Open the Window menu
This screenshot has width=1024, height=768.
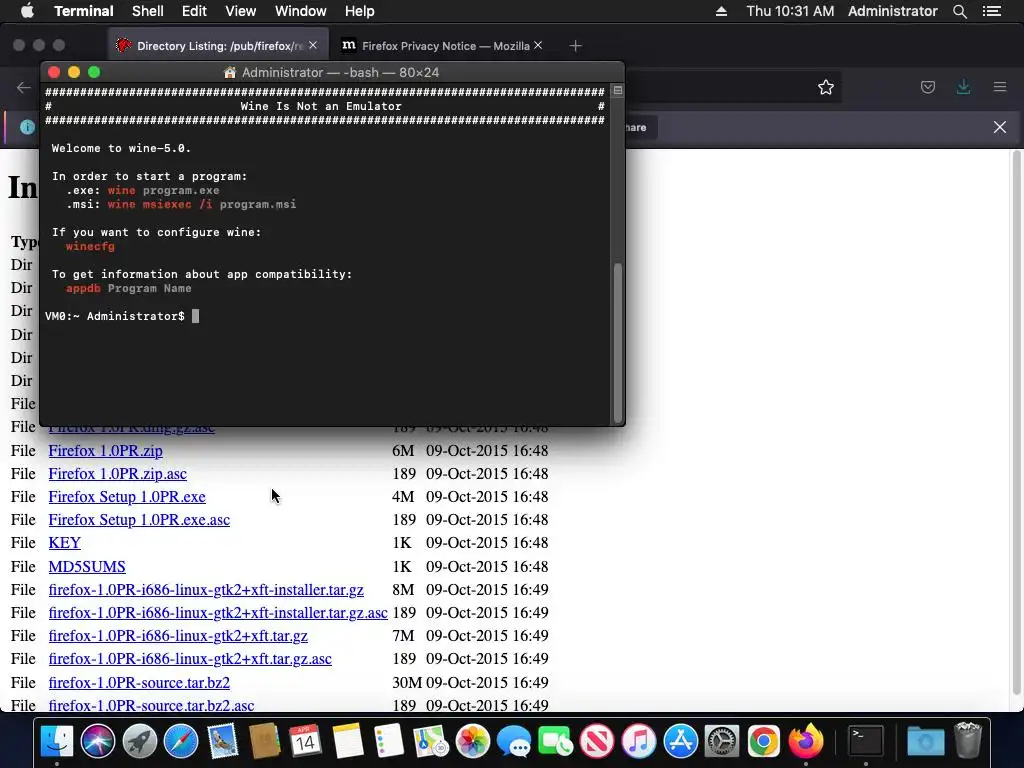click(300, 11)
